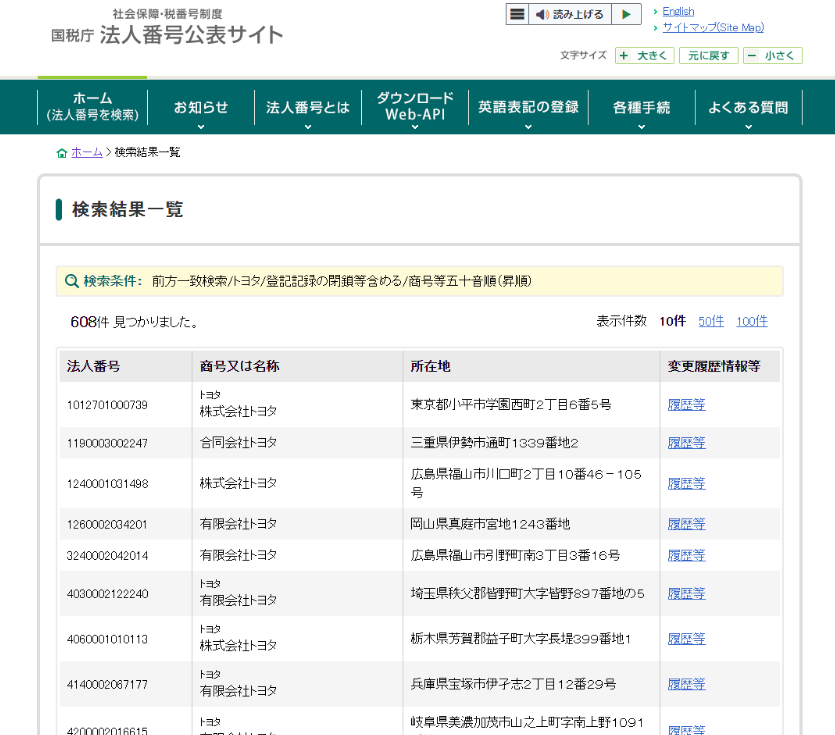Open the お知らせ menu

tap(201, 107)
